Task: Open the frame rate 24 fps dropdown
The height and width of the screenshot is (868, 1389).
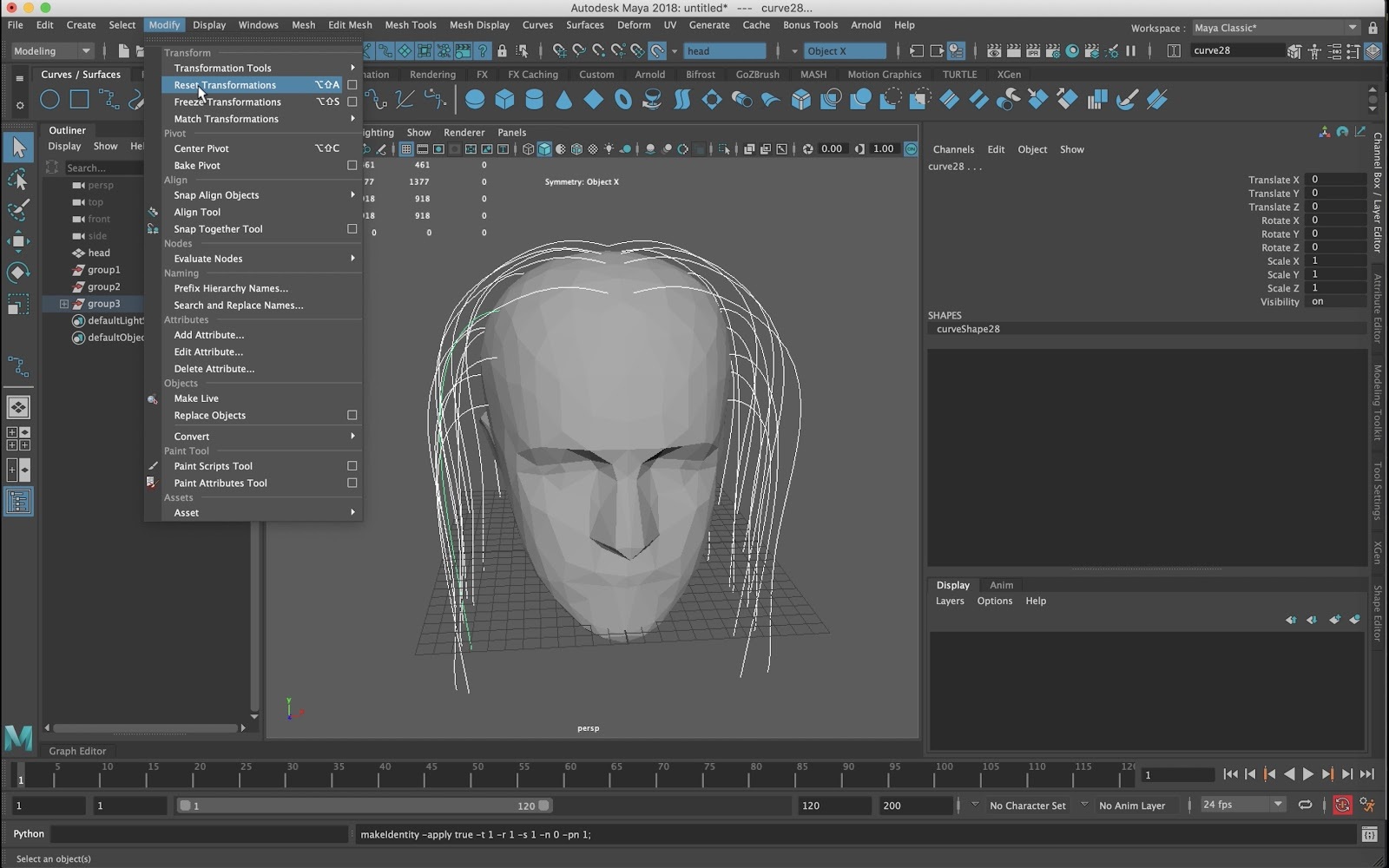Action: click(x=1241, y=806)
